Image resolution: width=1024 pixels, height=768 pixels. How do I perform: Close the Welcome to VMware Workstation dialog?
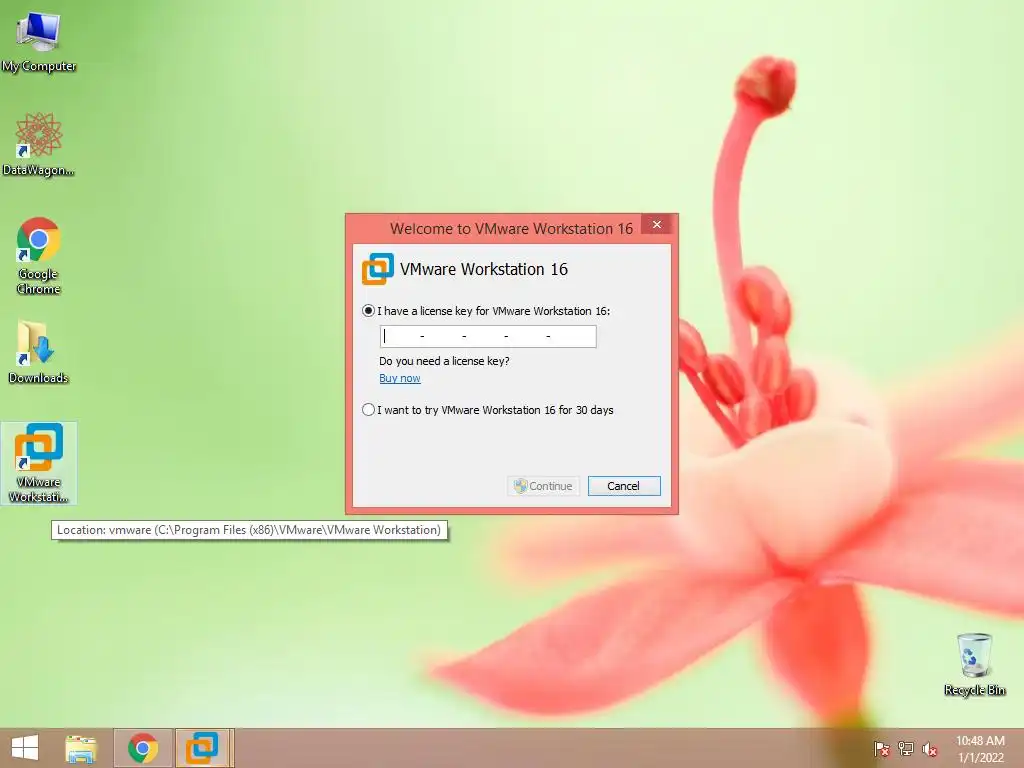pyautogui.click(x=657, y=225)
